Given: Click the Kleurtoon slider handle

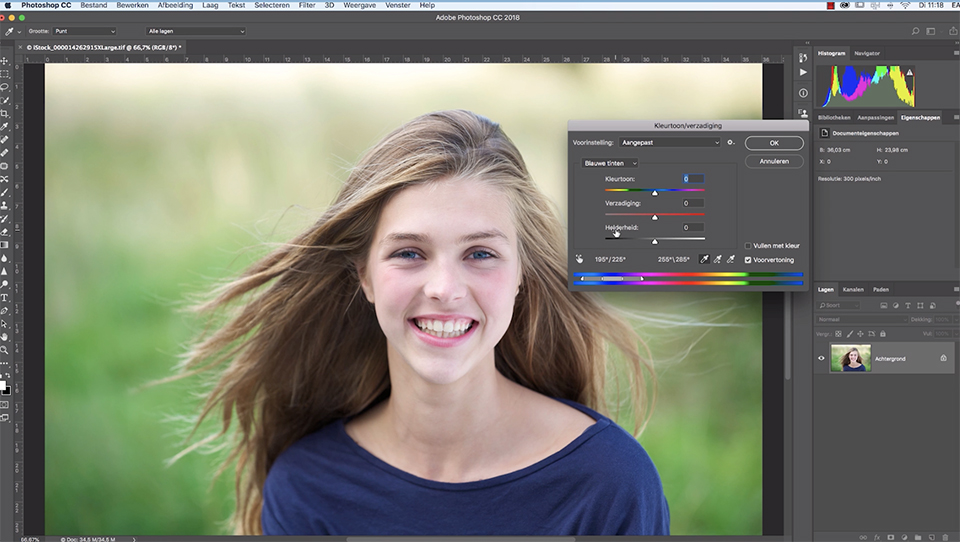Looking at the screenshot, I should click(654, 193).
